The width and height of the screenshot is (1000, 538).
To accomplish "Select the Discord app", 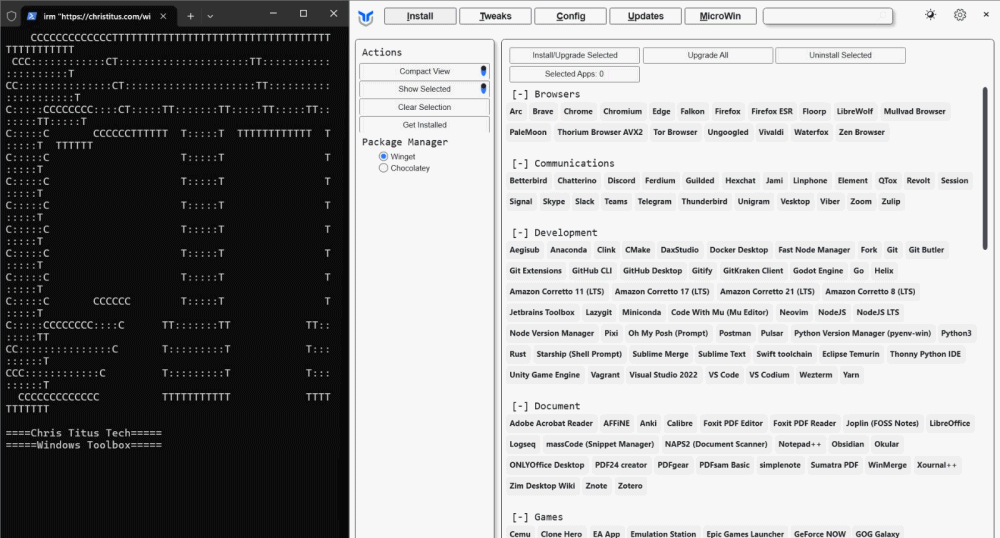I will coord(621,181).
